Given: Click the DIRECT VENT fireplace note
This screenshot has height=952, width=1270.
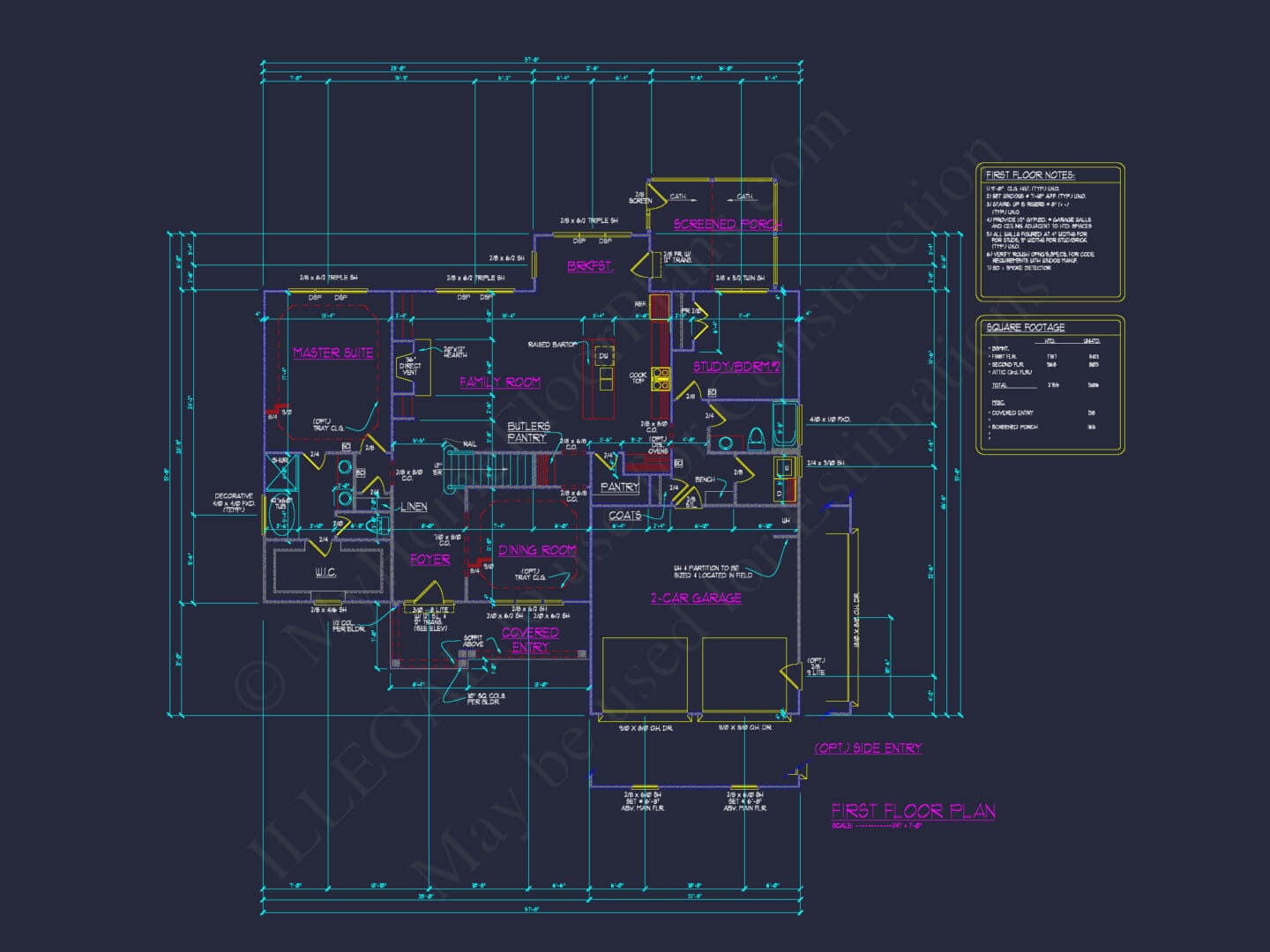Looking at the screenshot, I should click(410, 366).
